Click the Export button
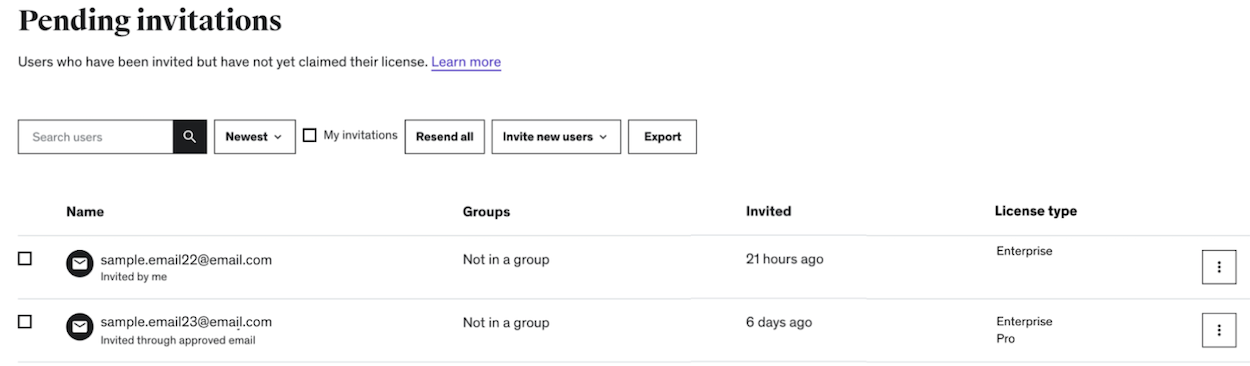 pos(662,137)
